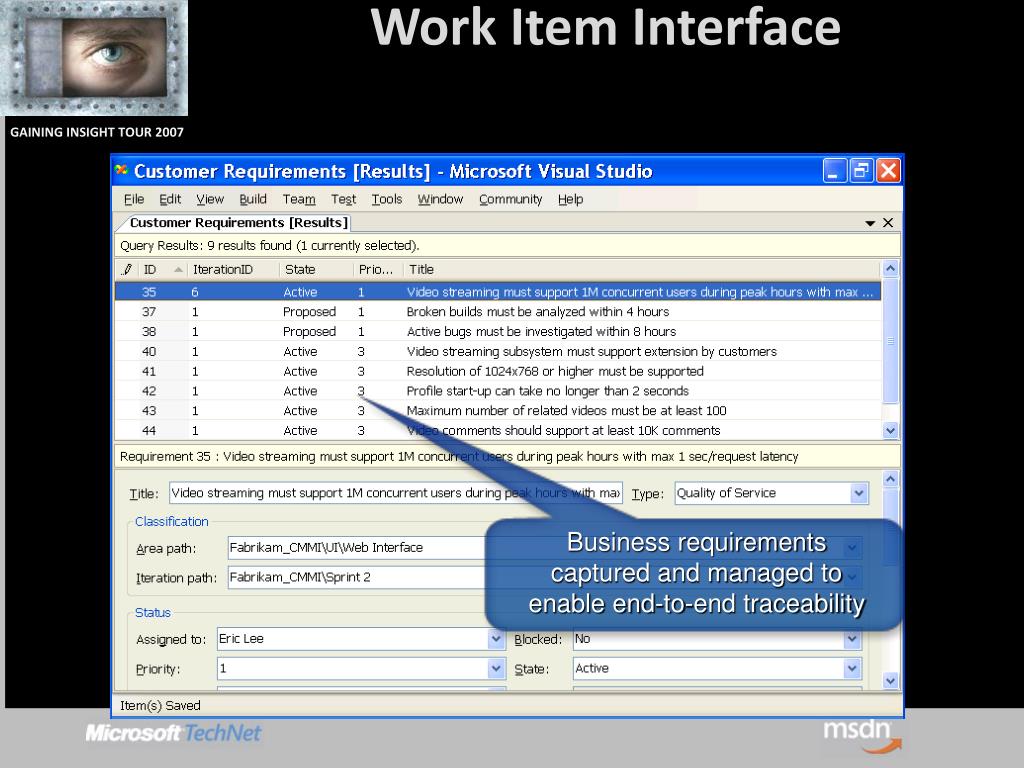This screenshot has width=1024, height=768.
Task: Open the Tools menu
Action: tap(387, 199)
